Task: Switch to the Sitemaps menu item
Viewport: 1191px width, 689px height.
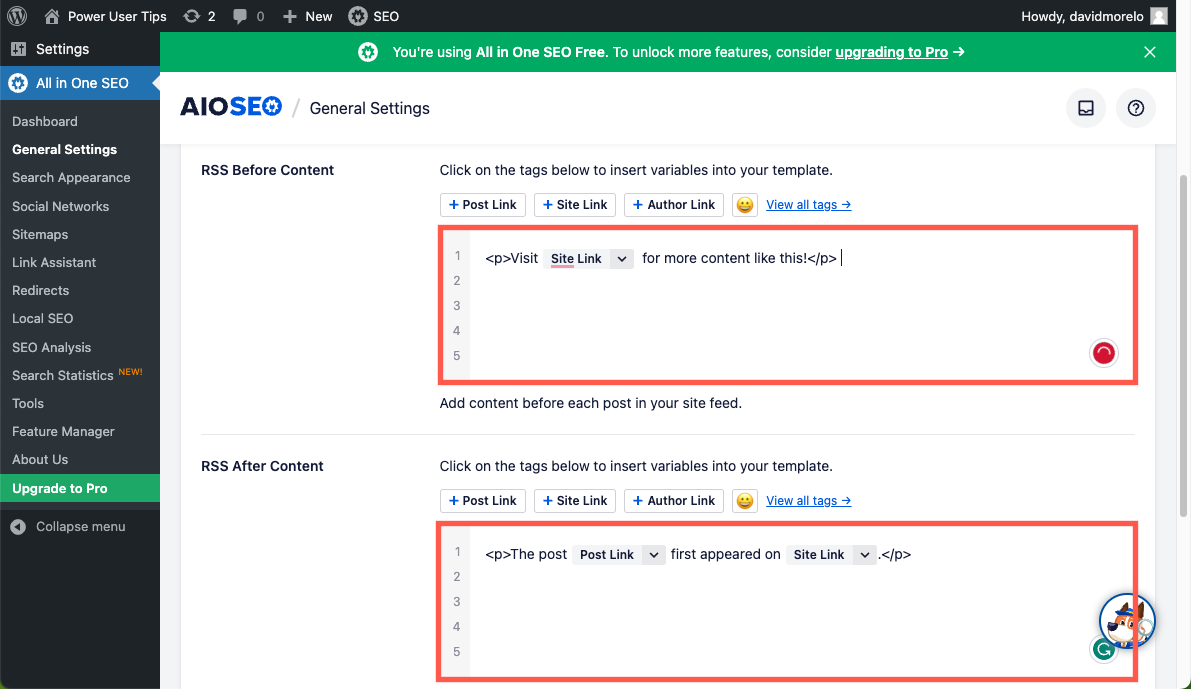Action: click(41, 234)
